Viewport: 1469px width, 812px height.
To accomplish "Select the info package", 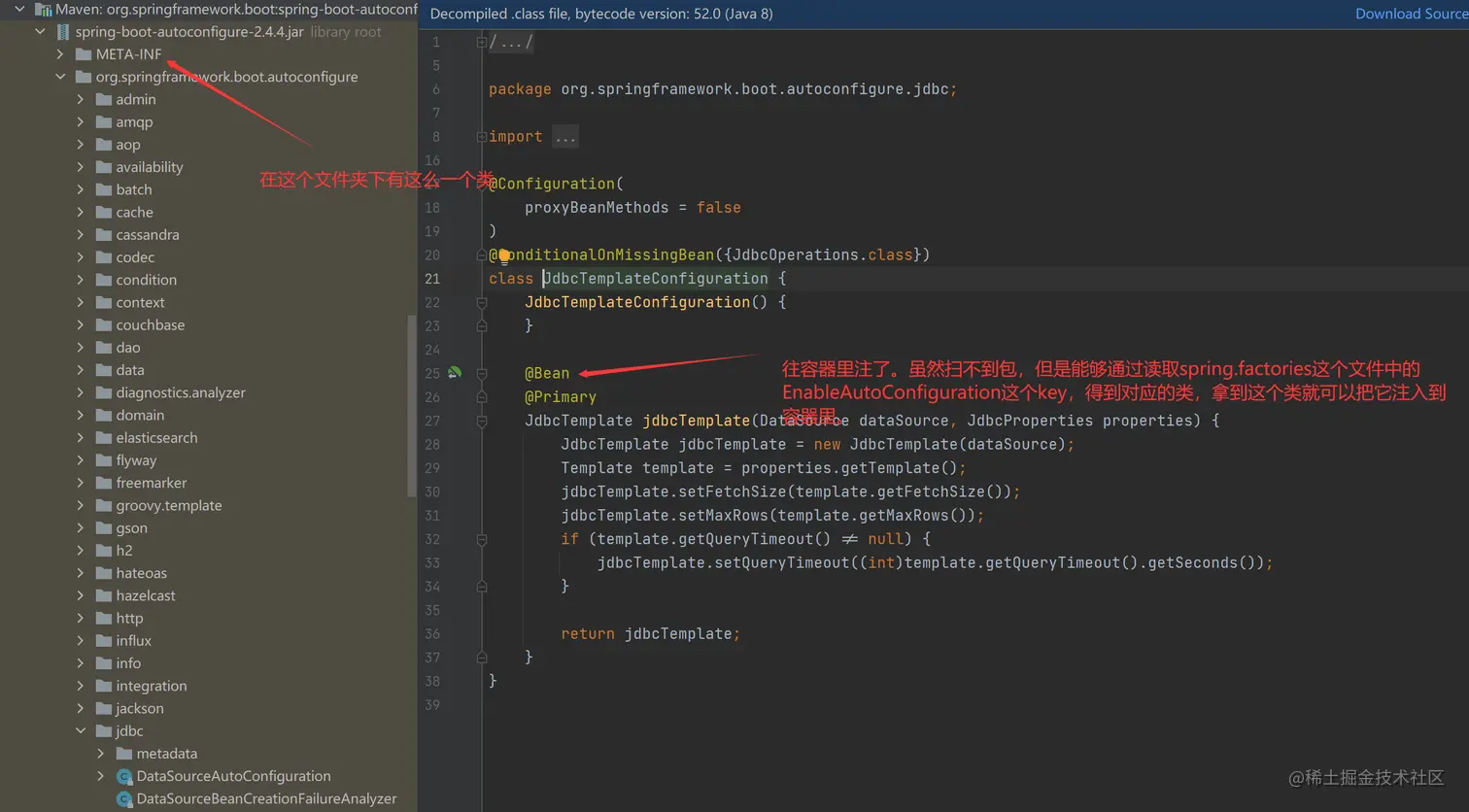I will click(x=128, y=663).
